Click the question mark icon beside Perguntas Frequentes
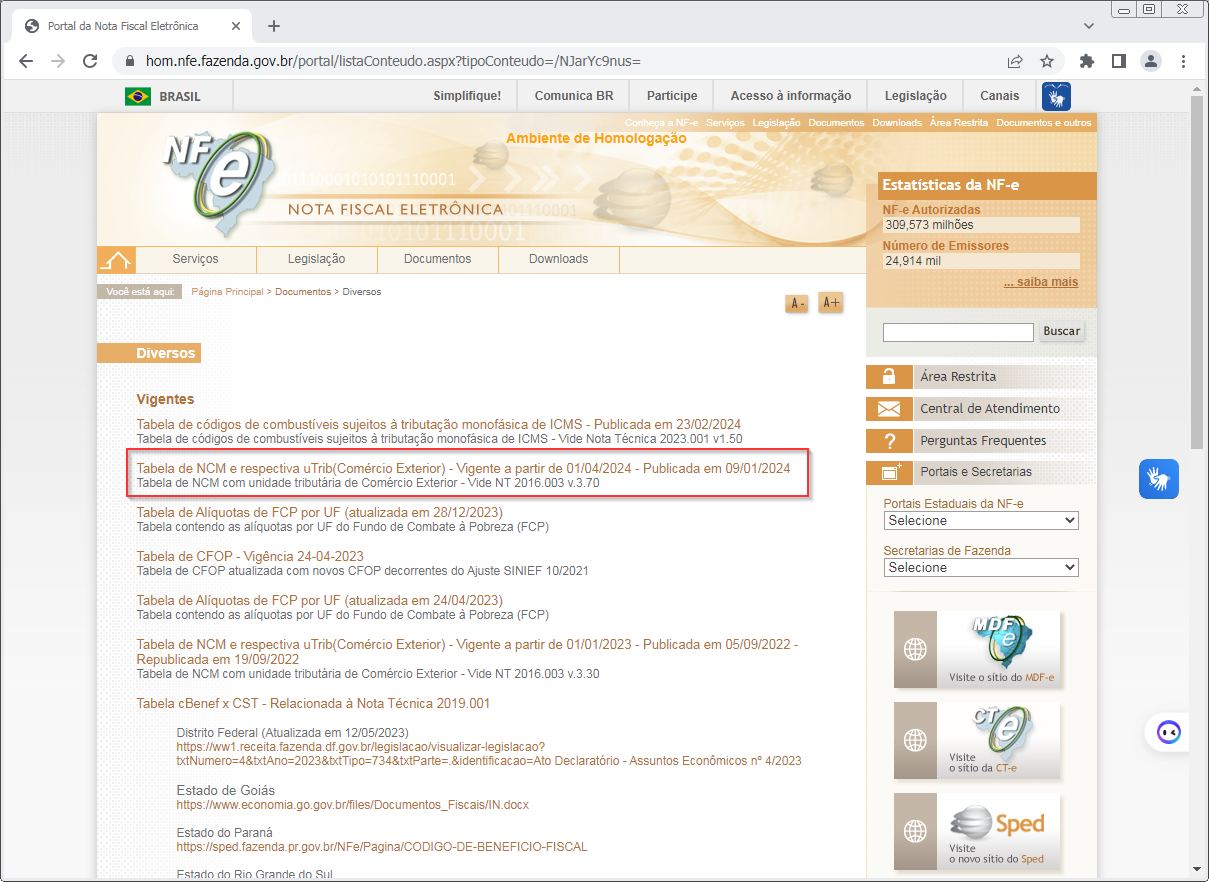1209x882 pixels. pos(888,441)
